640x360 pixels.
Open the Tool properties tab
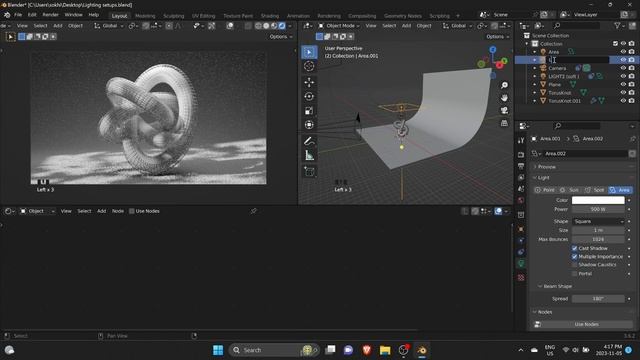(x=521, y=140)
